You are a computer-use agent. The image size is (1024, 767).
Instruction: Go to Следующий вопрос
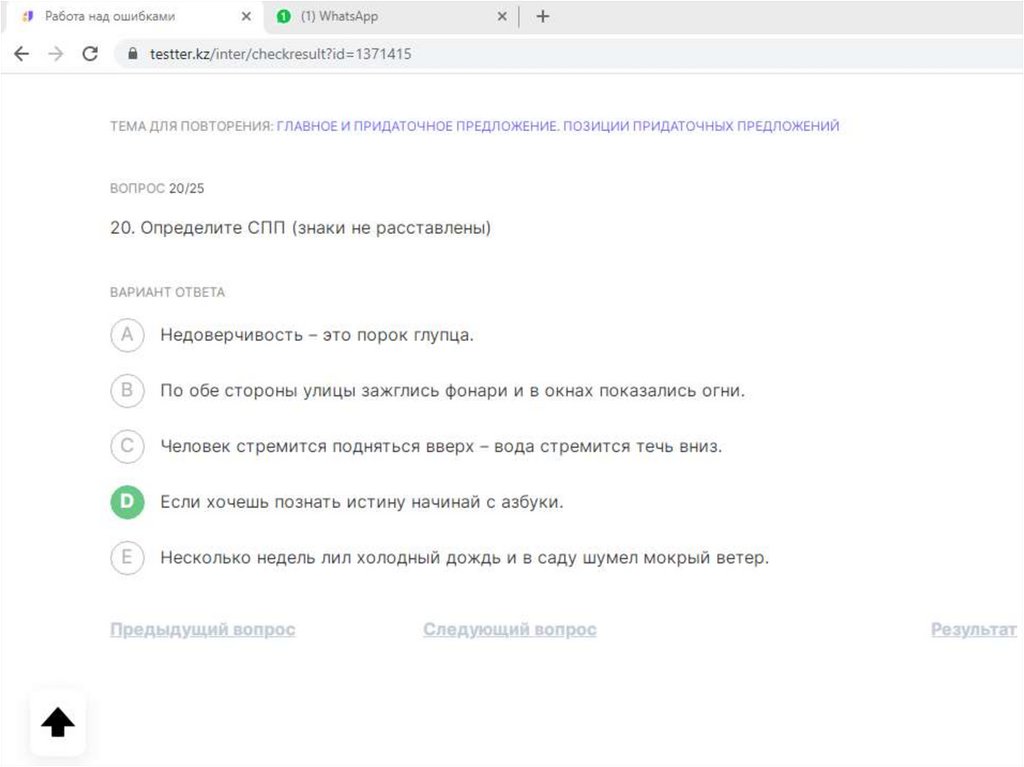(x=509, y=629)
